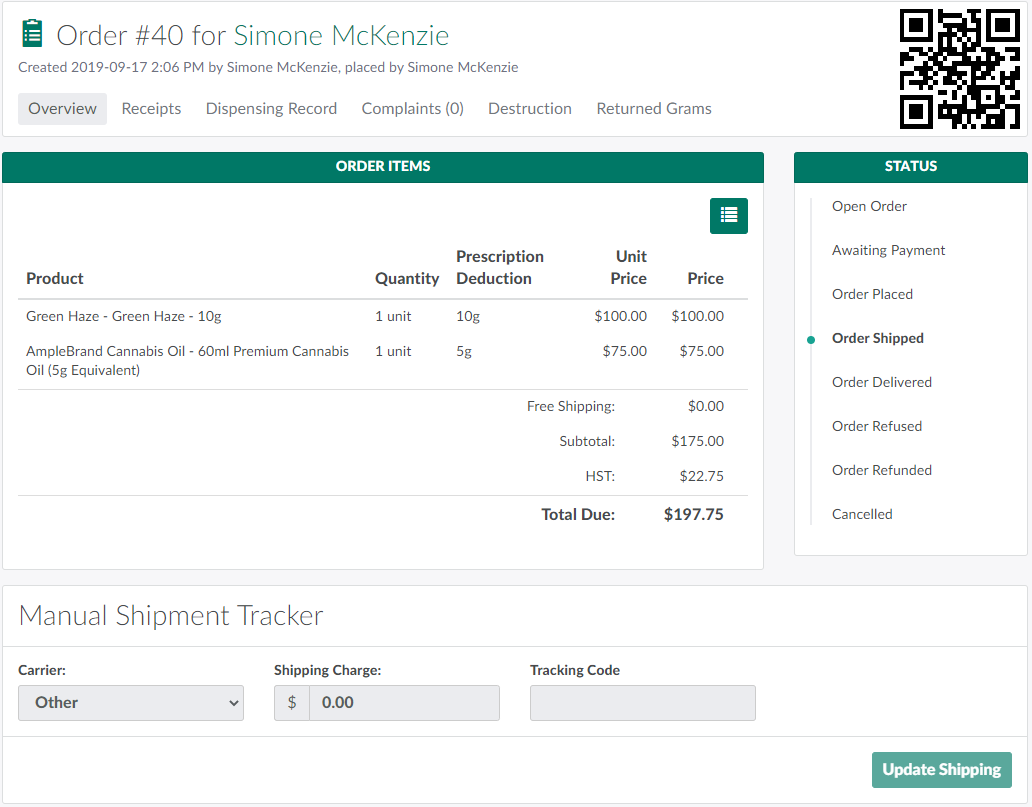
Task: Select the Awaiting Payment status
Action: pos(888,250)
